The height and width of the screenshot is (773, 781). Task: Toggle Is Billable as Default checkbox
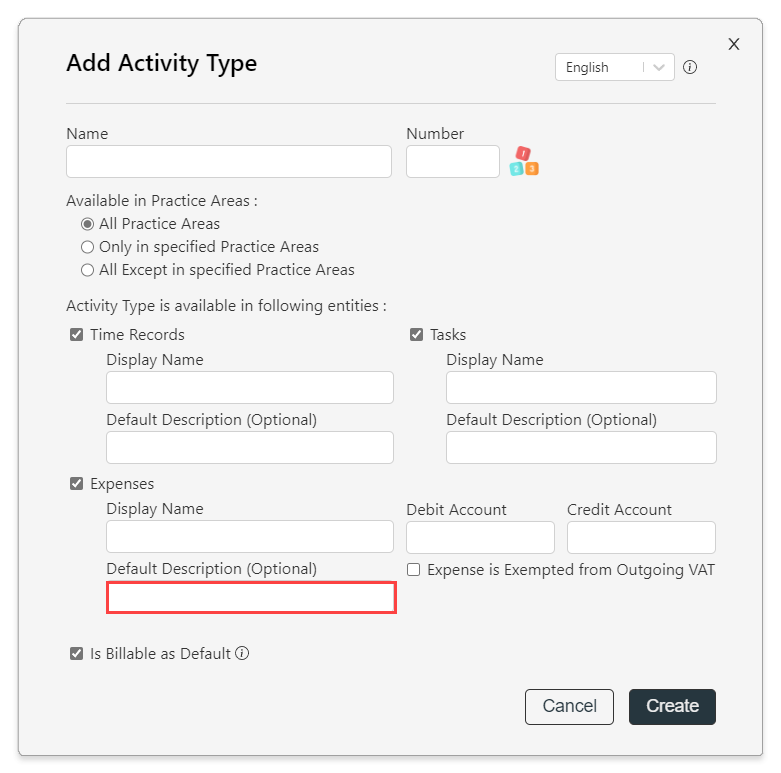click(x=77, y=653)
